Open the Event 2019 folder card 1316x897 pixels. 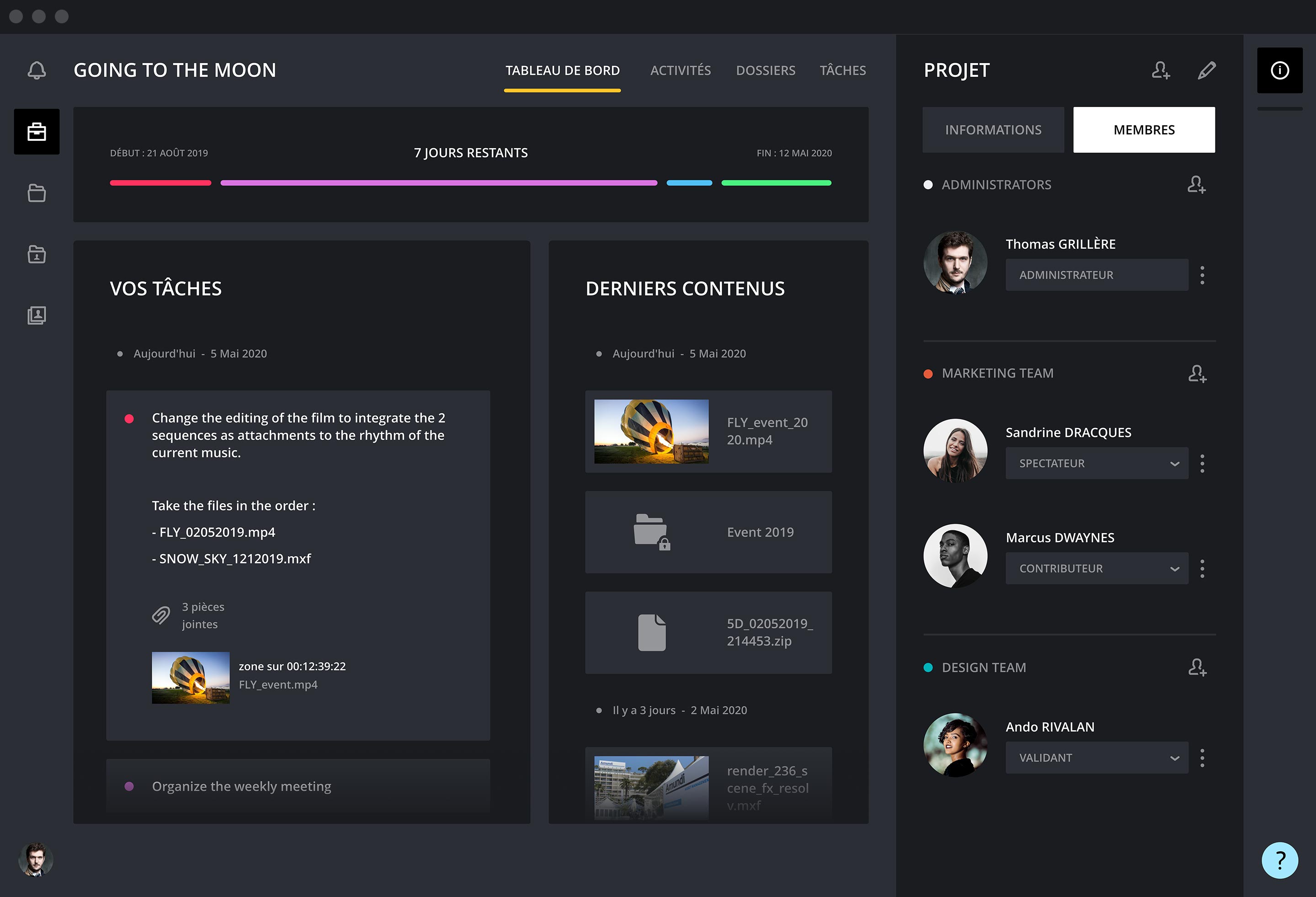[709, 532]
